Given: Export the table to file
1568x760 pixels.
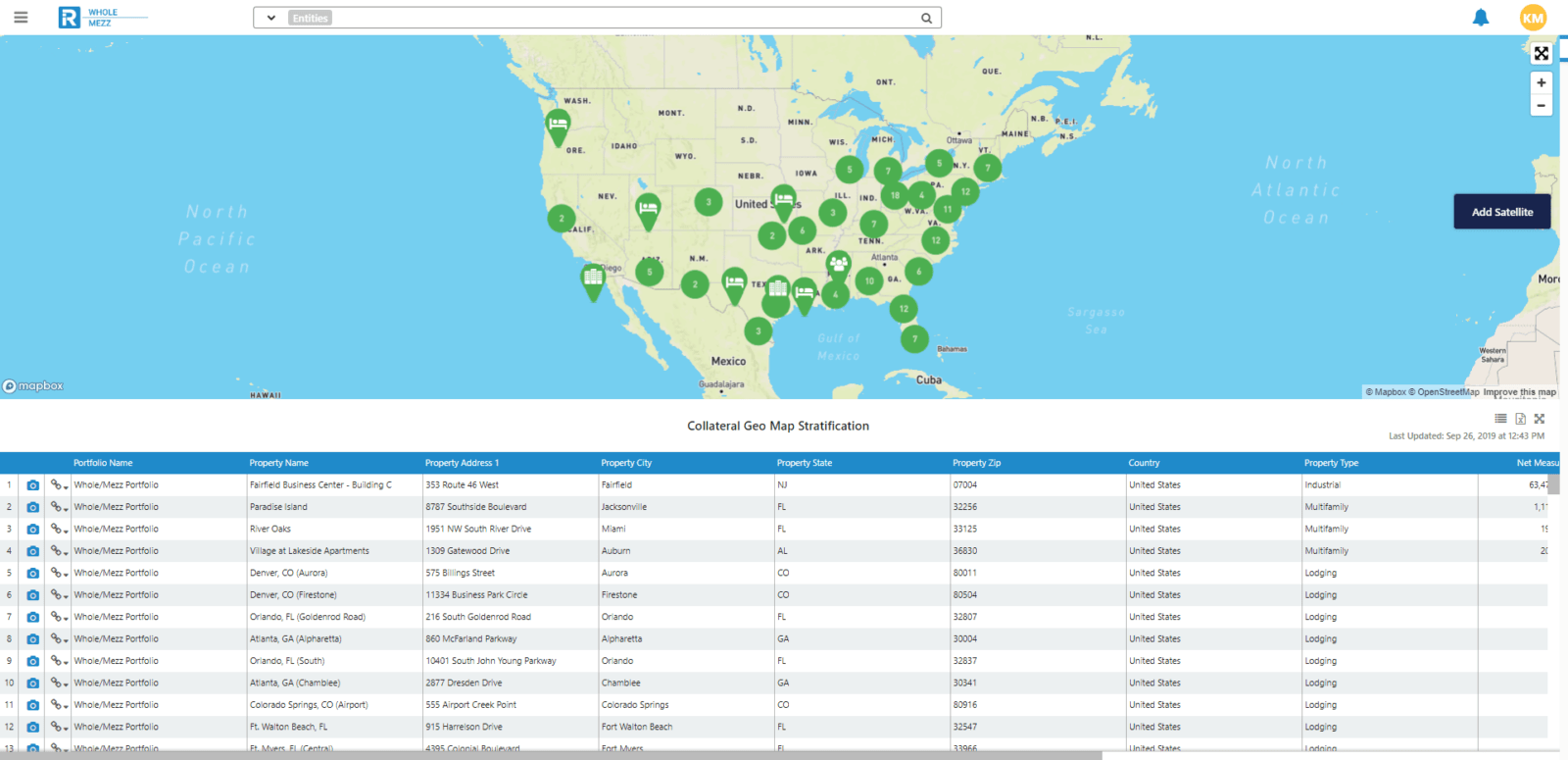Looking at the screenshot, I should point(1520,419).
